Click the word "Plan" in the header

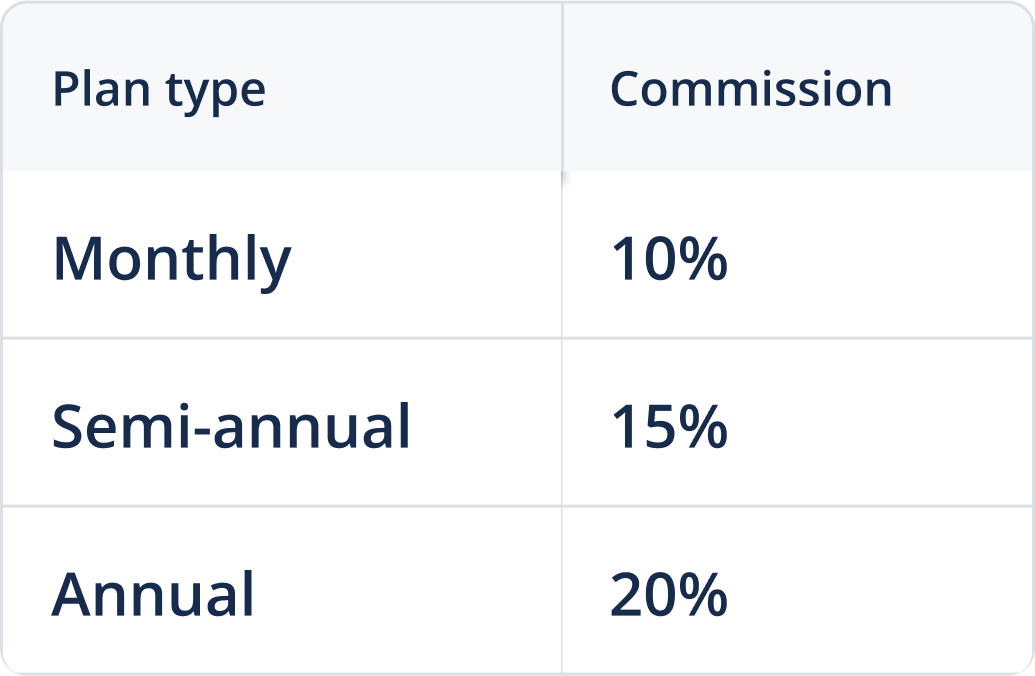coord(86,90)
